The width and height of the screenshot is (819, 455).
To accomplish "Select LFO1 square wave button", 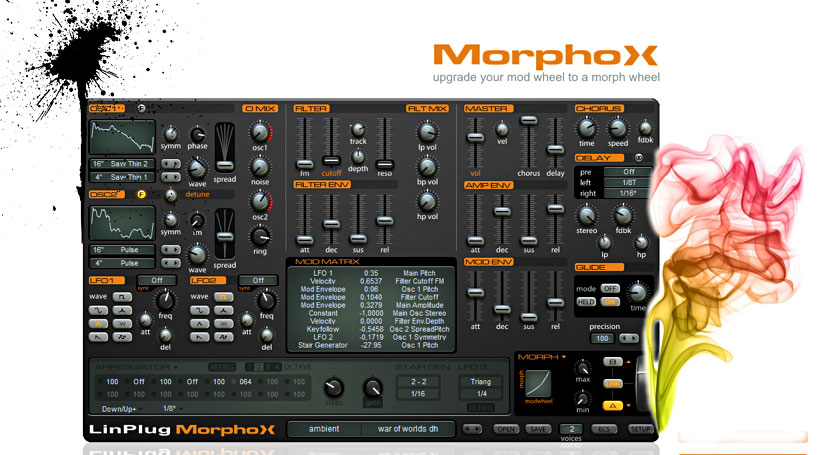I will pos(122,297).
